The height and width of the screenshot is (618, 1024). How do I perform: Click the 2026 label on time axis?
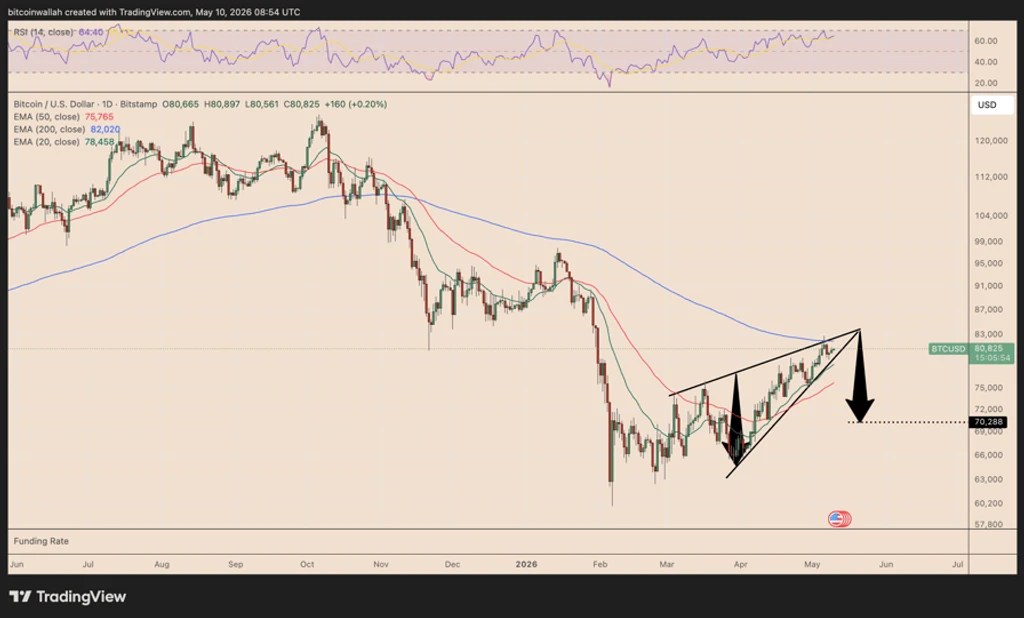tap(526, 564)
